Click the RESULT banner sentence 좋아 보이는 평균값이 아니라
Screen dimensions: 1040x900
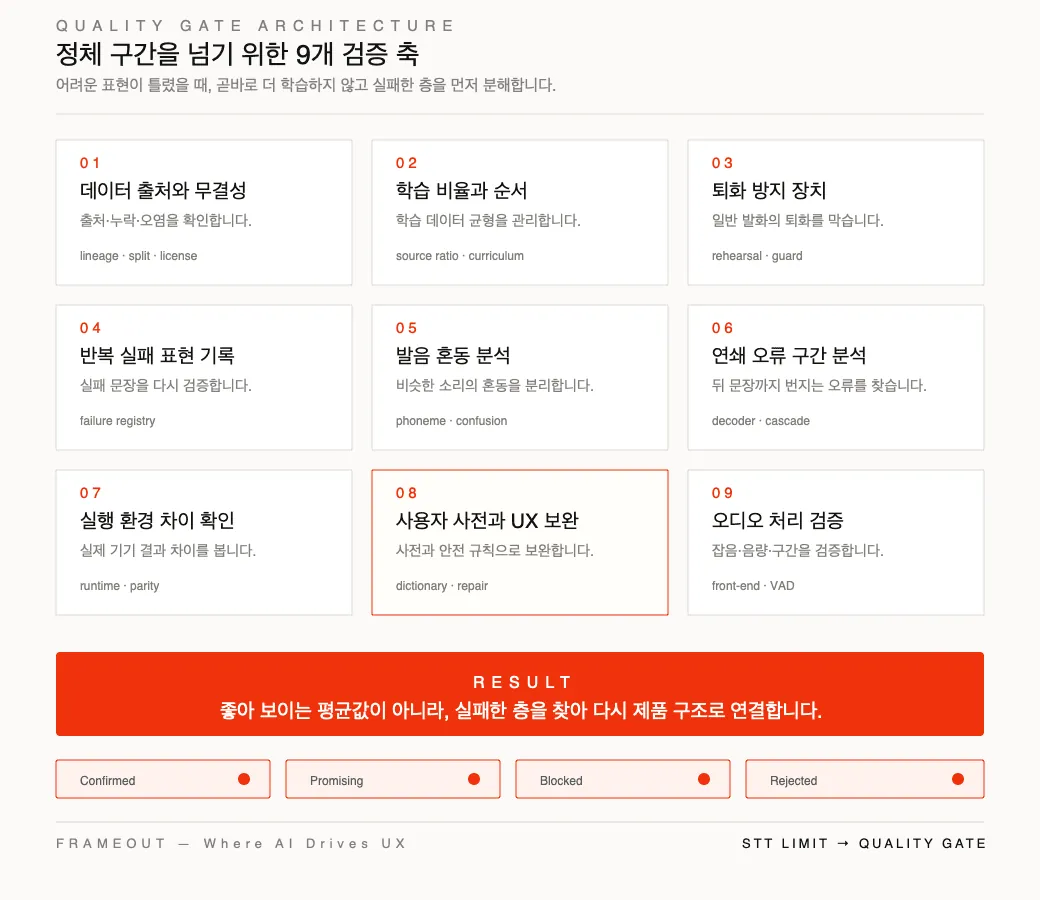pyautogui.click(x=521, y=710)
